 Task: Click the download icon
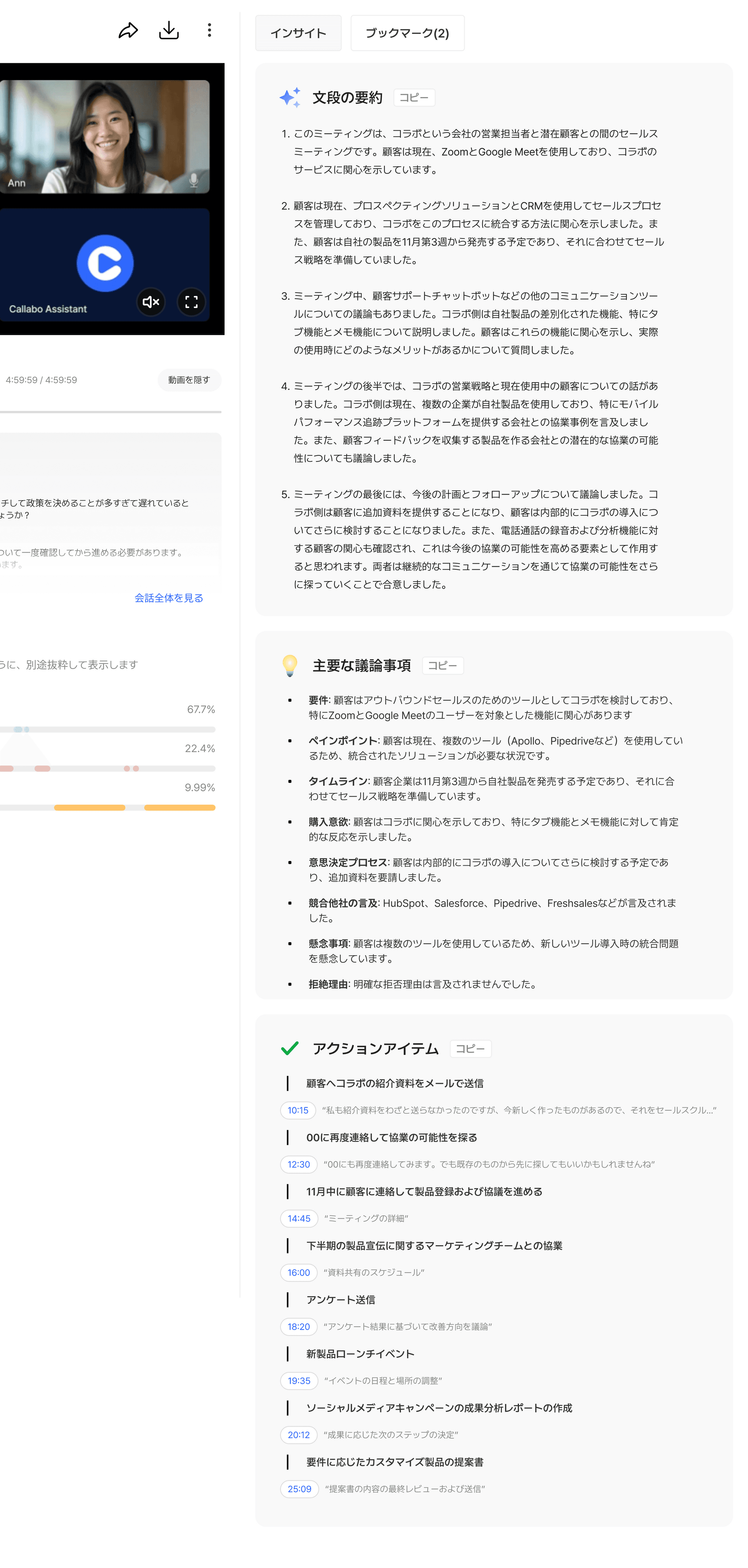pyautogui.click(x=169, y=30)
